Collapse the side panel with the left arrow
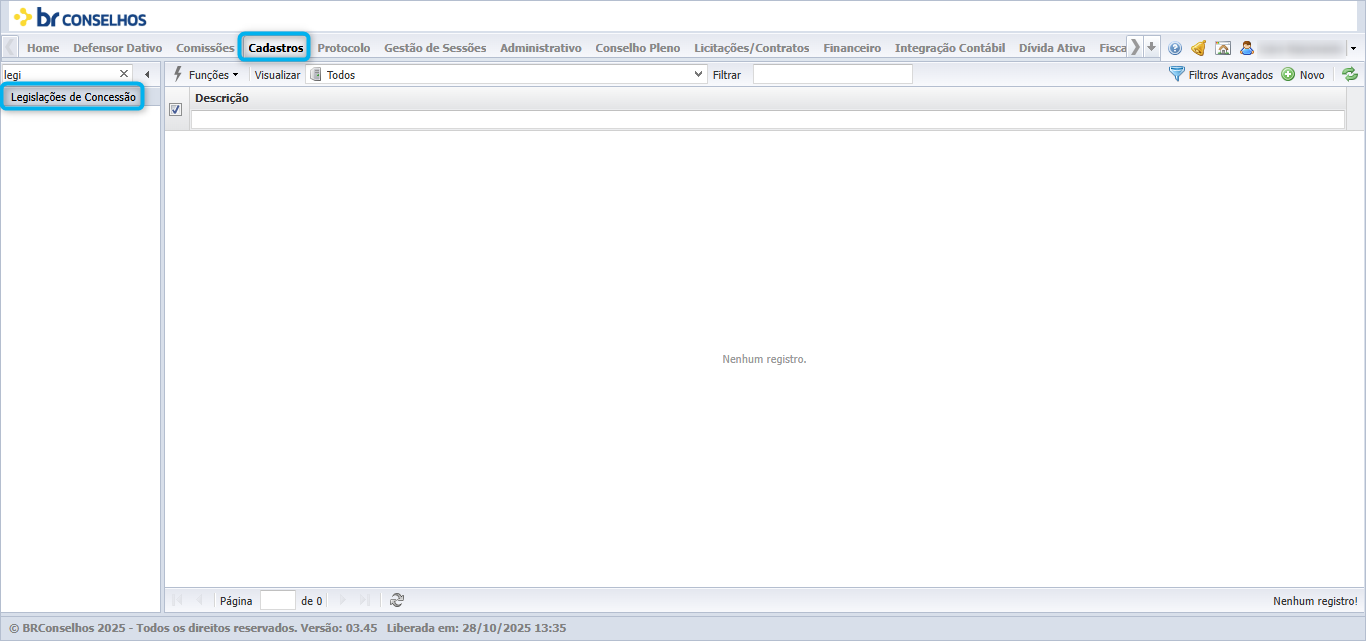The image size is (1366, 641). (x=147, y=74)
